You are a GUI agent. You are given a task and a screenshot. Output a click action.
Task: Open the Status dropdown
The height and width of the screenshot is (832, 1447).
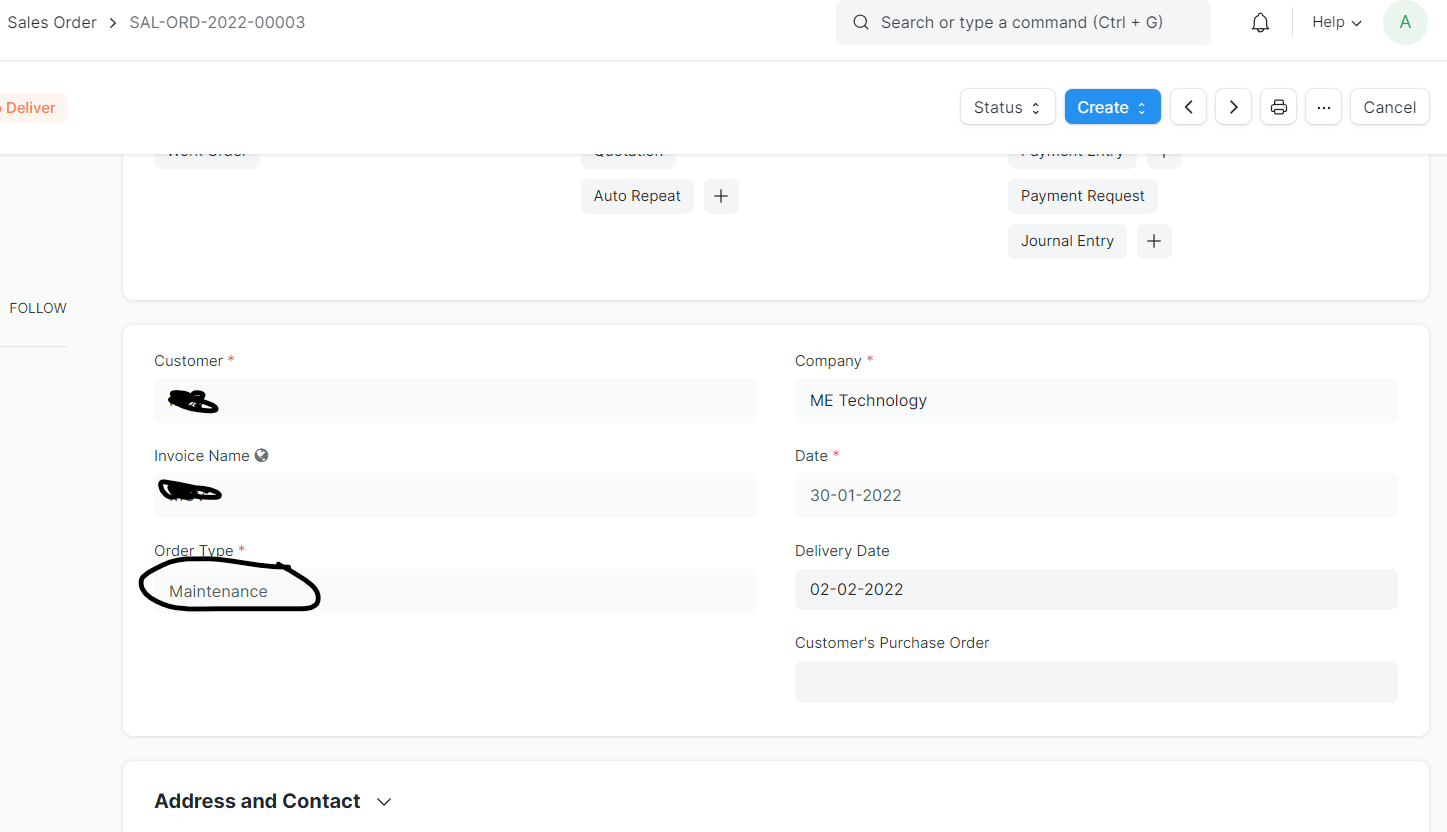click(x=1007, y=107)
